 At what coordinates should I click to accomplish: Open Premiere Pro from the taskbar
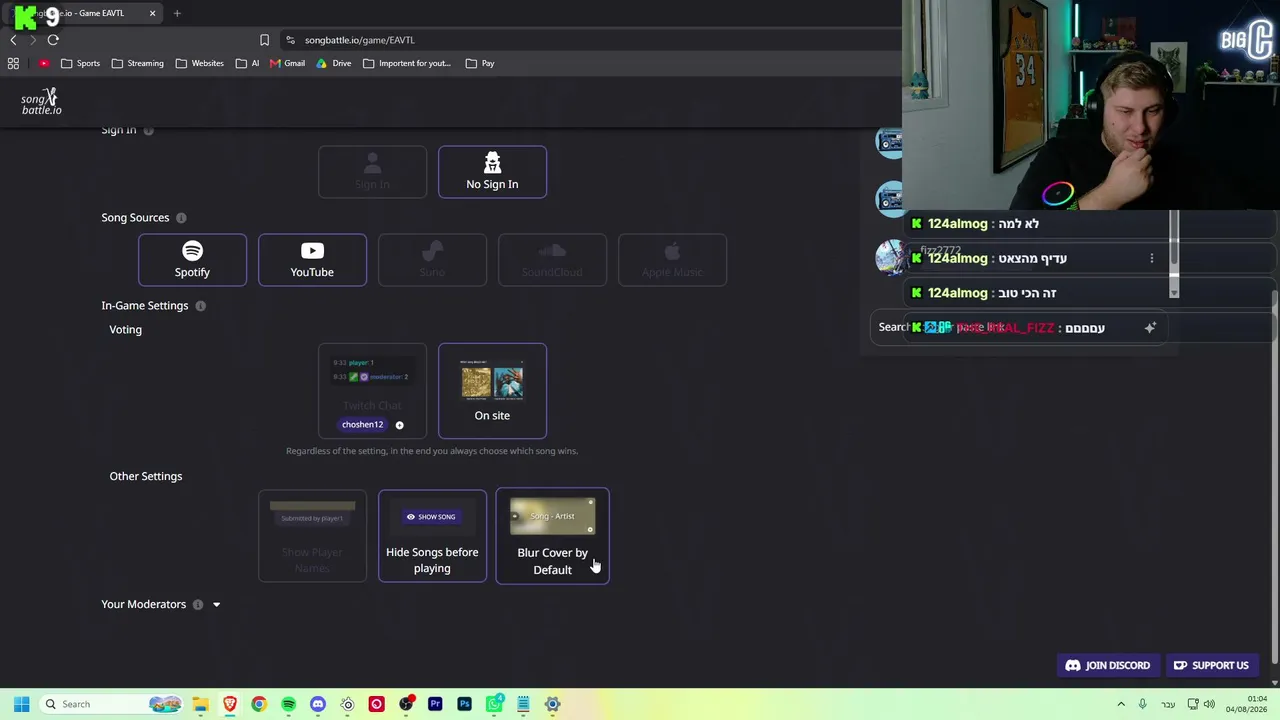(435, 704)
